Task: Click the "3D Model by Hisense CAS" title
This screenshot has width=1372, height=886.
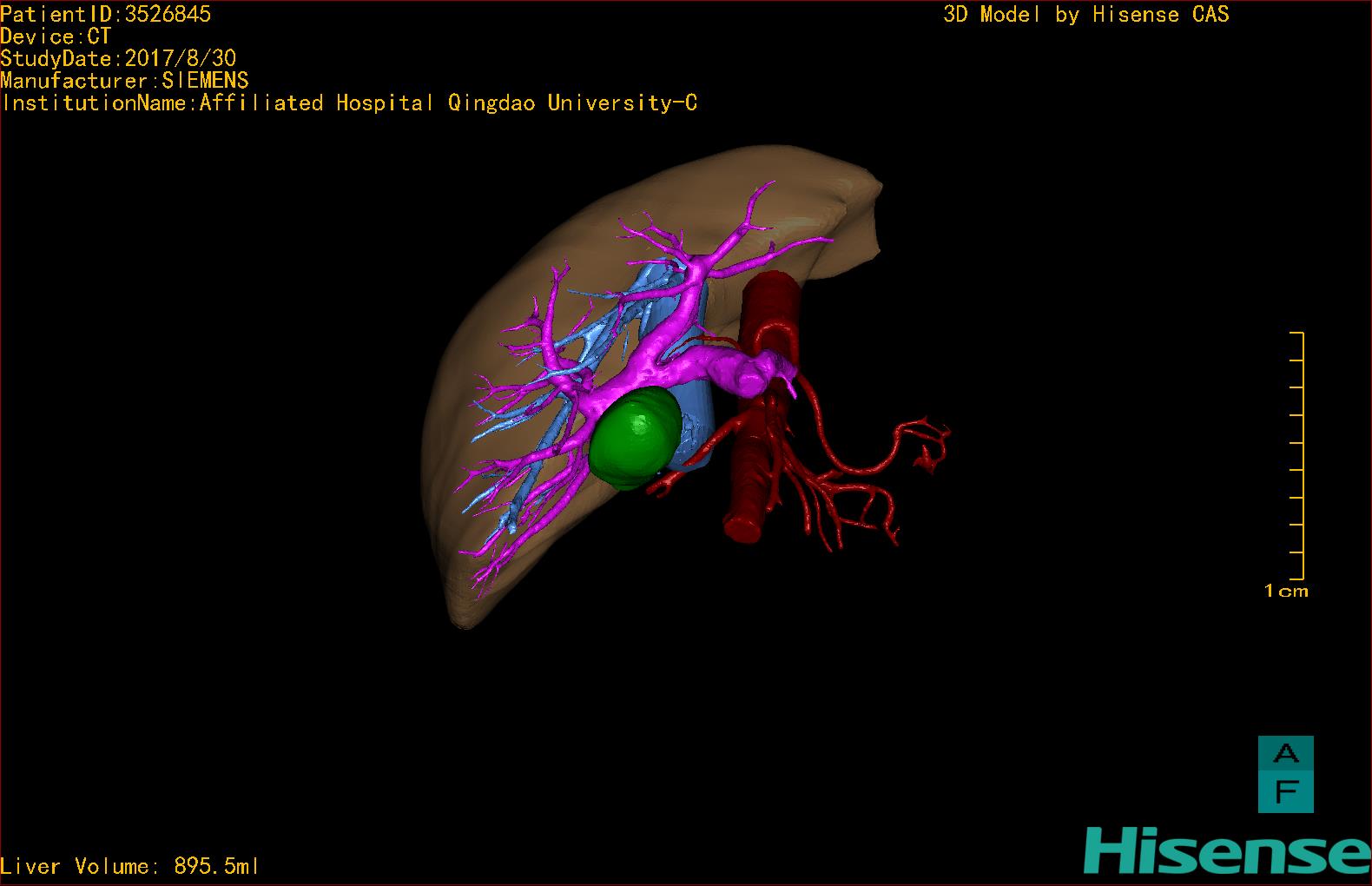Action: click(x=1086, y=15)
